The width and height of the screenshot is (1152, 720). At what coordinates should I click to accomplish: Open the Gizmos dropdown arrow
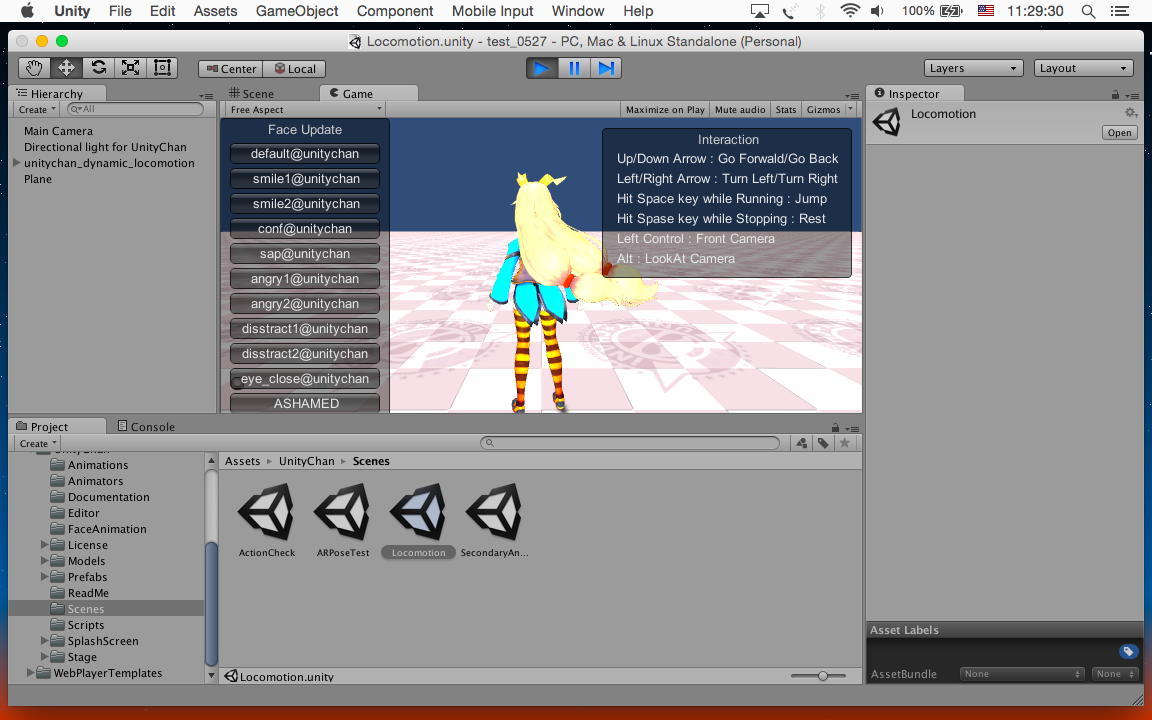tap(851, 109)
